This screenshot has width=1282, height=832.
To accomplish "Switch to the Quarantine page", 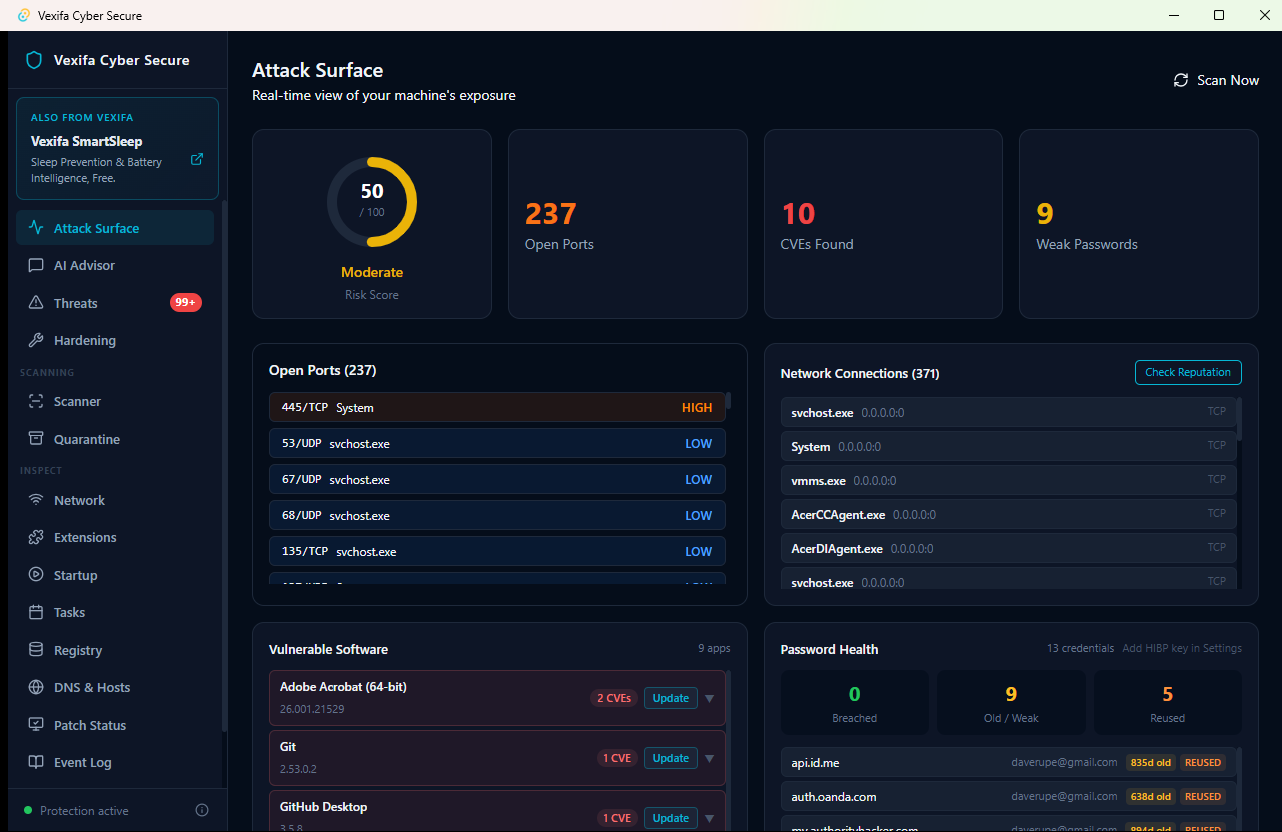I will tap(115, 439).
